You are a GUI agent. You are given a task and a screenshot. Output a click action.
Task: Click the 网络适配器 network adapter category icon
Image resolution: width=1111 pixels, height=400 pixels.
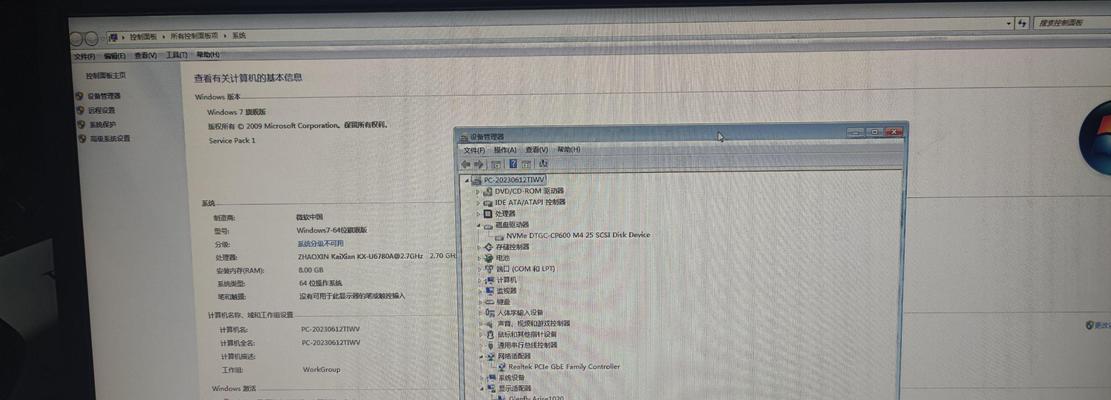point(490,356)
